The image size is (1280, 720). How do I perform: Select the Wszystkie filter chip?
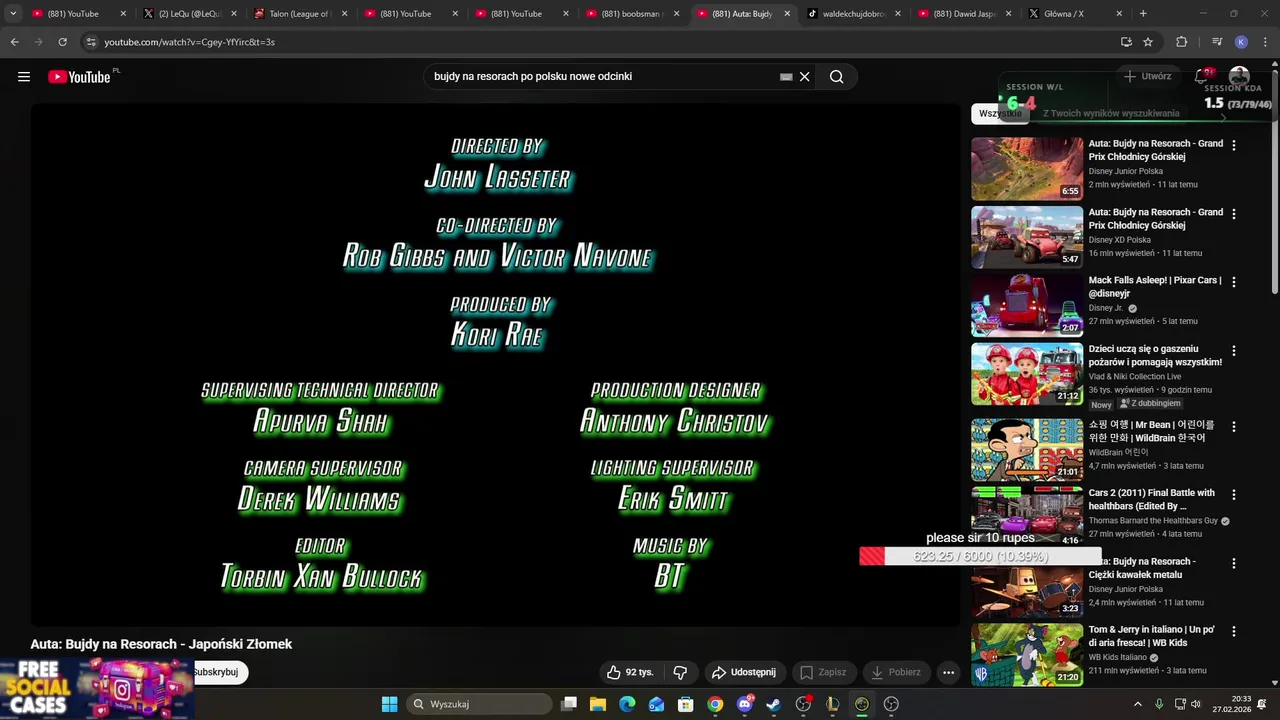point(1000,113)
